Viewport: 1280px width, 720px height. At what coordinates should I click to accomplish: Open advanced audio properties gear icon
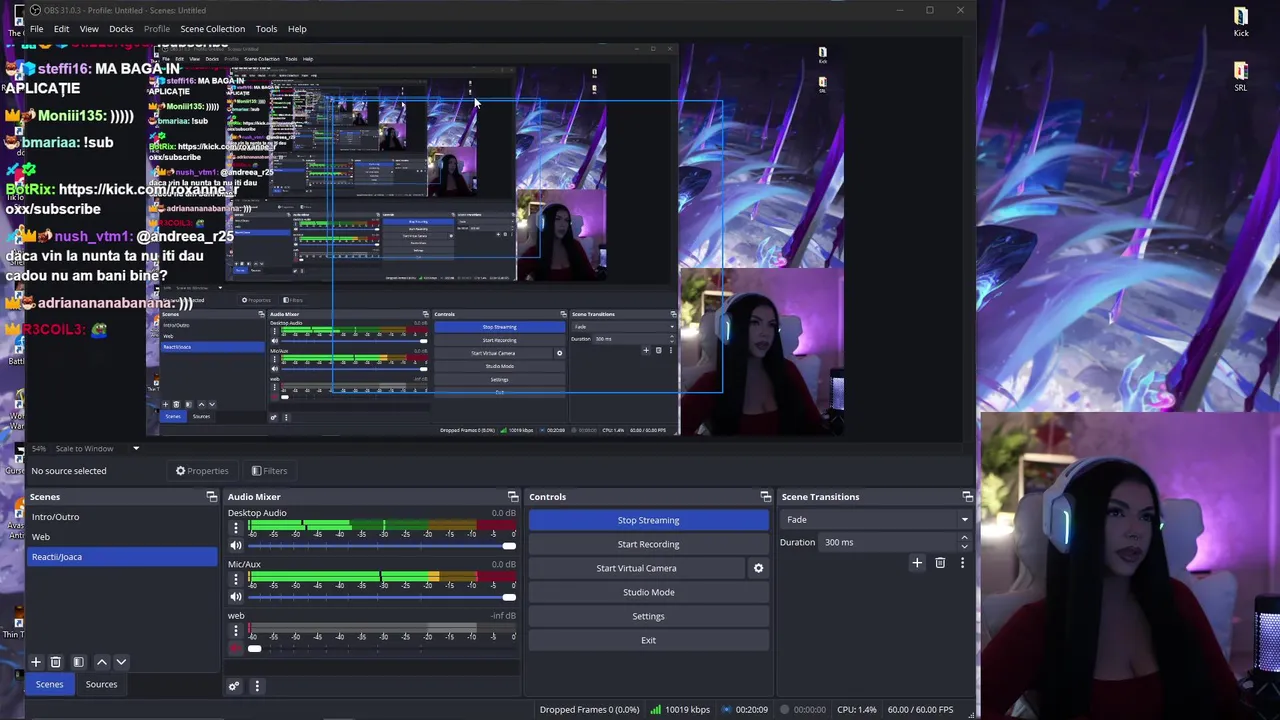pos(234,686)
